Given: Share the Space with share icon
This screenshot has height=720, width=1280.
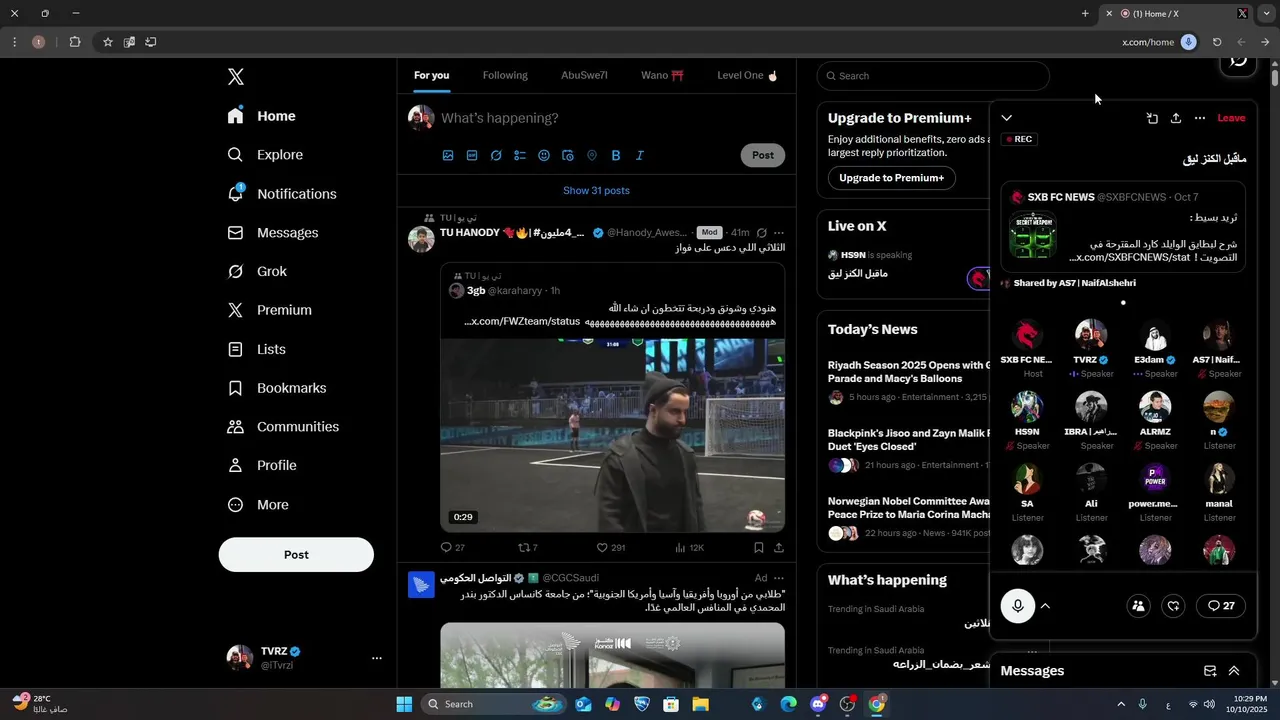Looking at the screenshot, I should coord(1176,118).
